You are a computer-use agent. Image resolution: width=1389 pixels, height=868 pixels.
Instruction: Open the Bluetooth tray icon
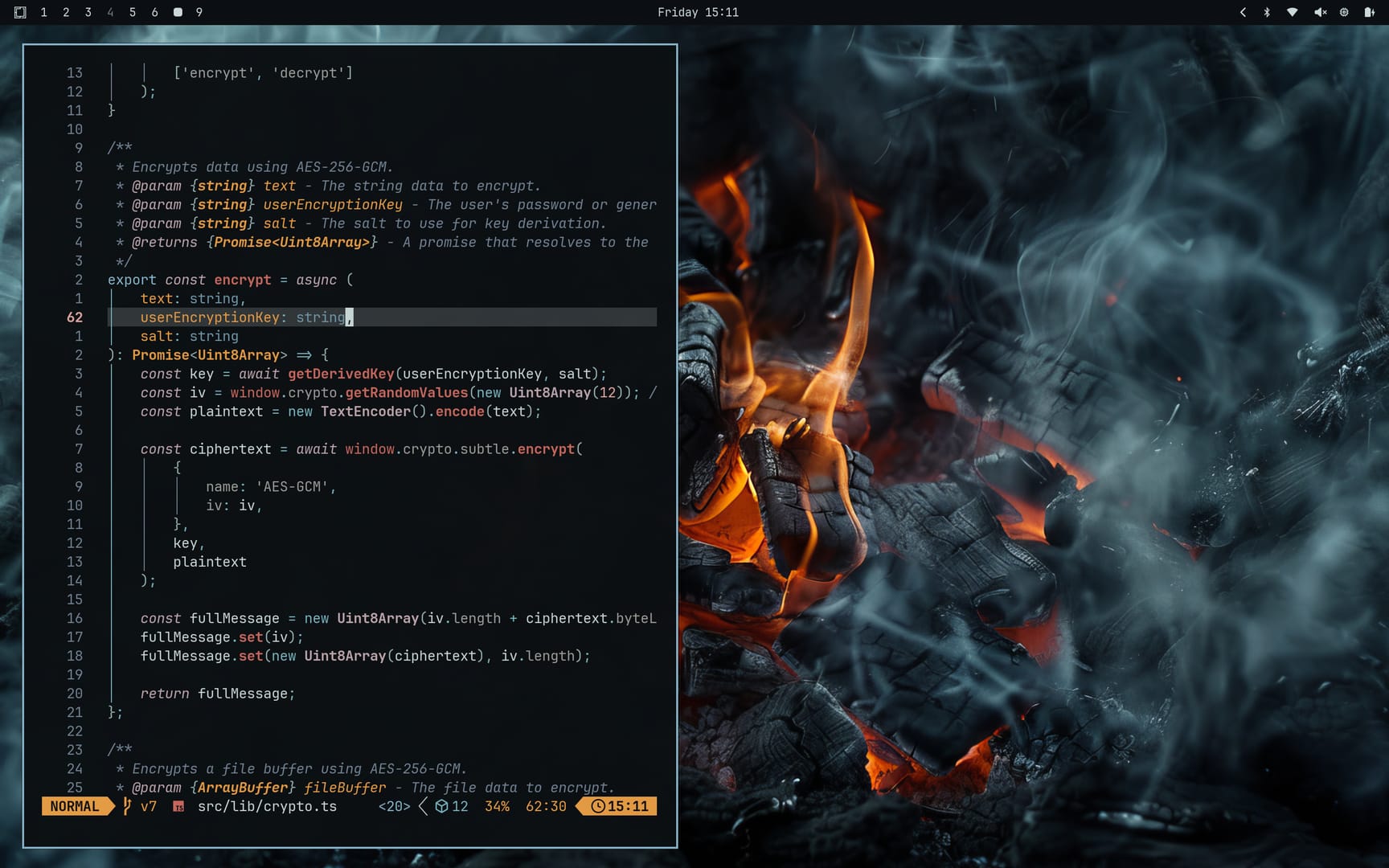(x=1267, y=12)
